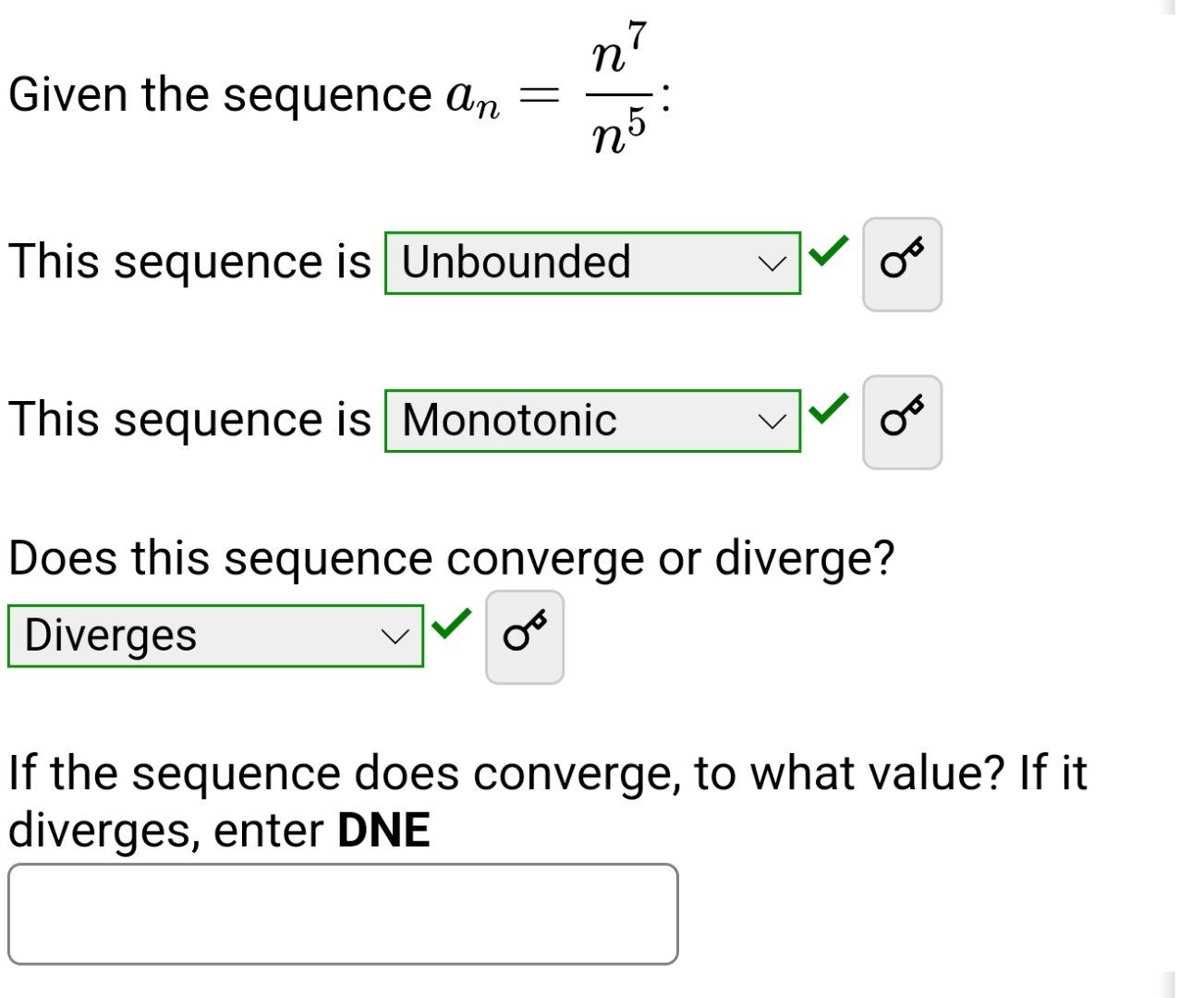Click the bold DNE text
1204x998 pixels.
pos(383,830)
